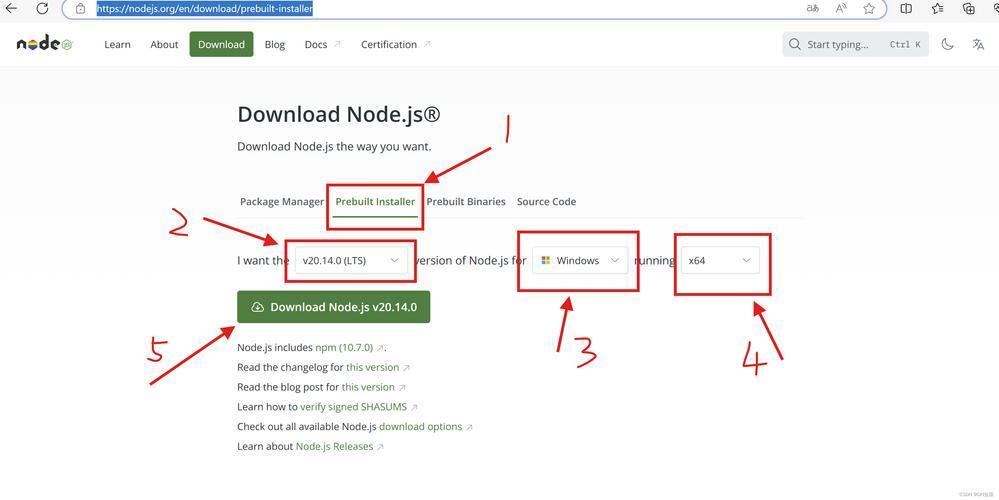Switch to Package Manager tab
The image size is (999, 500).
coord(282,201)
